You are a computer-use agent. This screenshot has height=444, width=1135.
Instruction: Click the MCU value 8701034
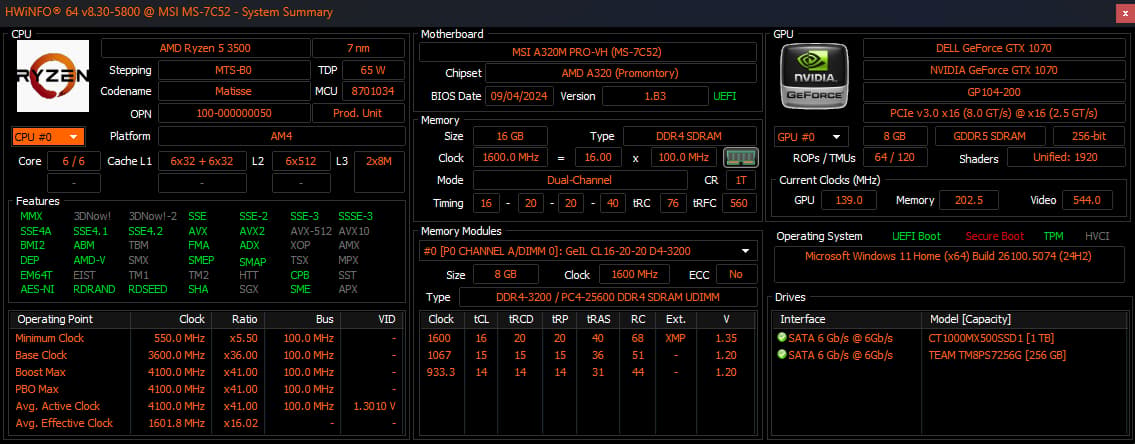coord(373,91)
